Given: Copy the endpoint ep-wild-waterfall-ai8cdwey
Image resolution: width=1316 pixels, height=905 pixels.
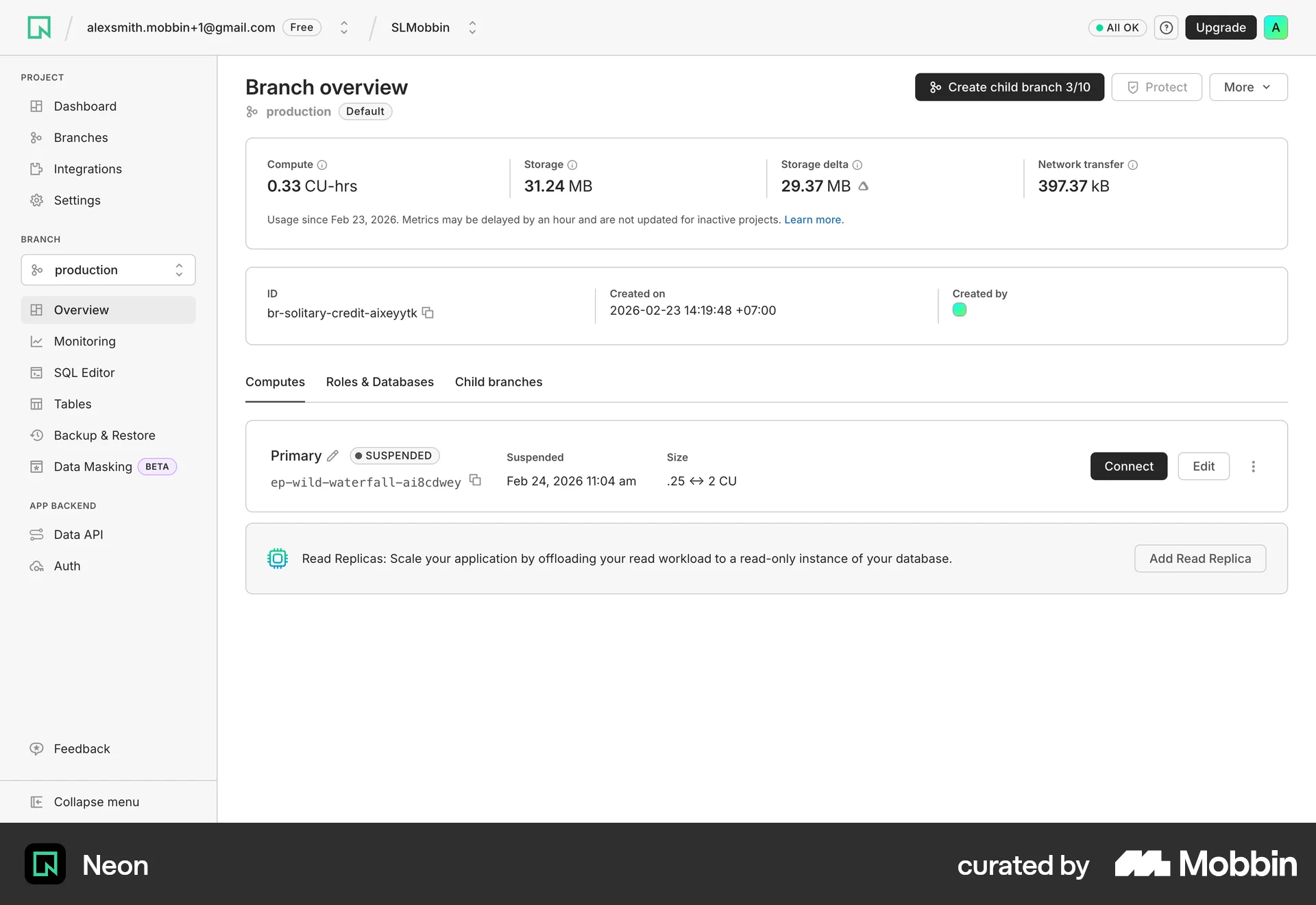Looking at the screenshot, I should pyautogui.click(x=475, y=480).
